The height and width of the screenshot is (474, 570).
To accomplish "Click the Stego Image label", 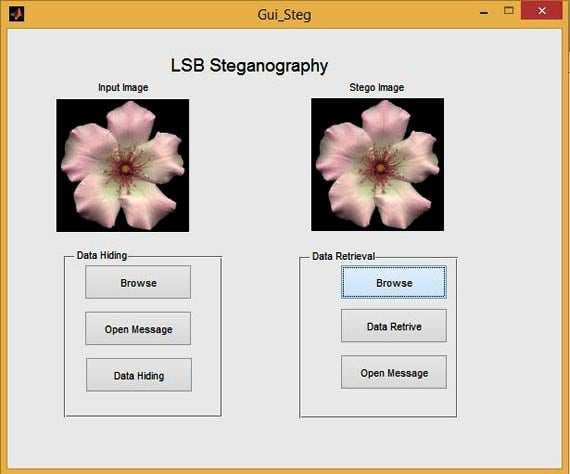I will (x=377, y=87).
